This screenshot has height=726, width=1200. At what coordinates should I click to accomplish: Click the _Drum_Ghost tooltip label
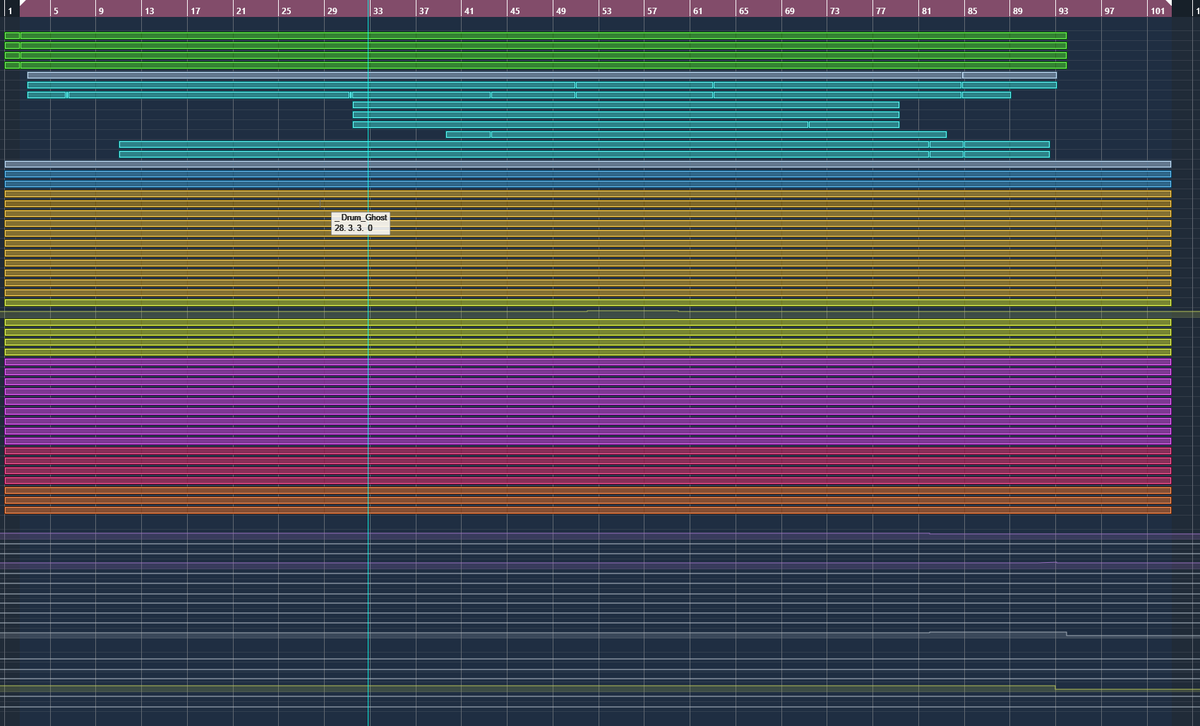361,217
